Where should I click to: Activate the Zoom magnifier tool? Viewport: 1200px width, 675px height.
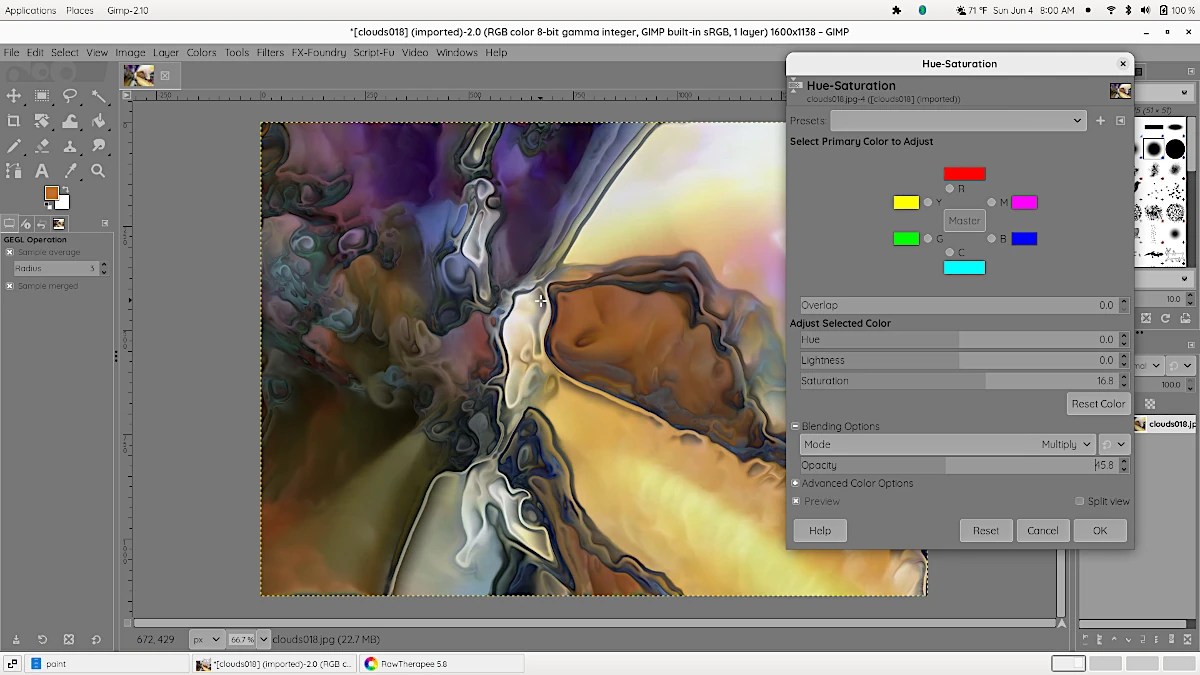[97, 171]
